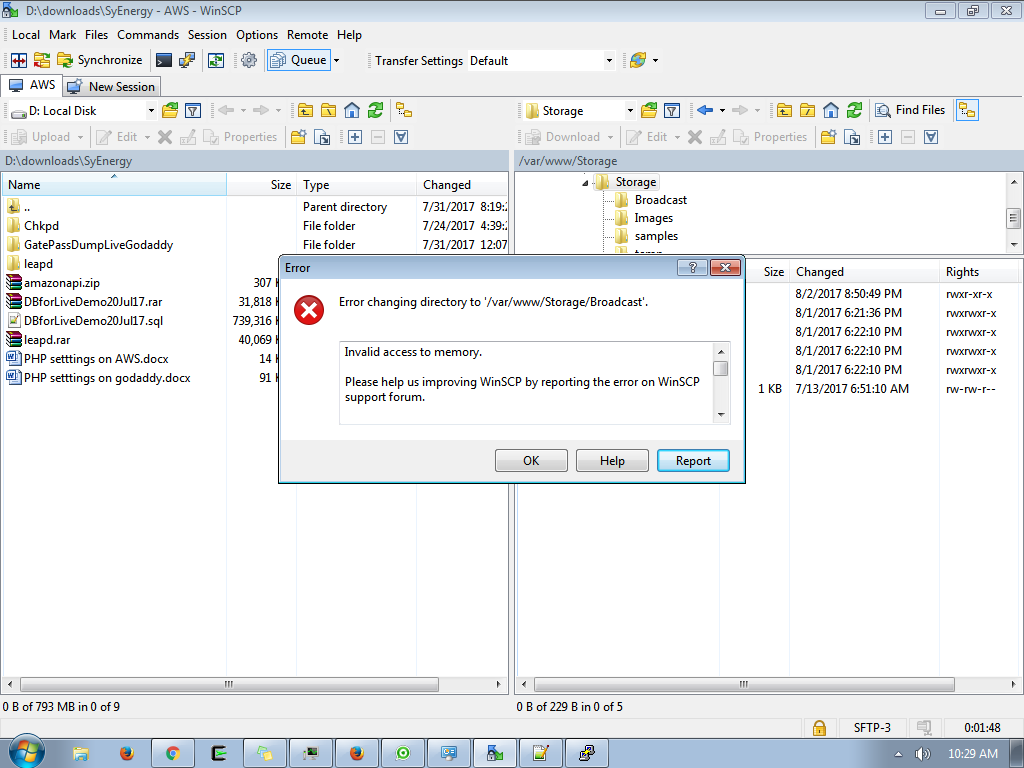
Task: Click the remote Home directory icon
Action: point(831,111)
